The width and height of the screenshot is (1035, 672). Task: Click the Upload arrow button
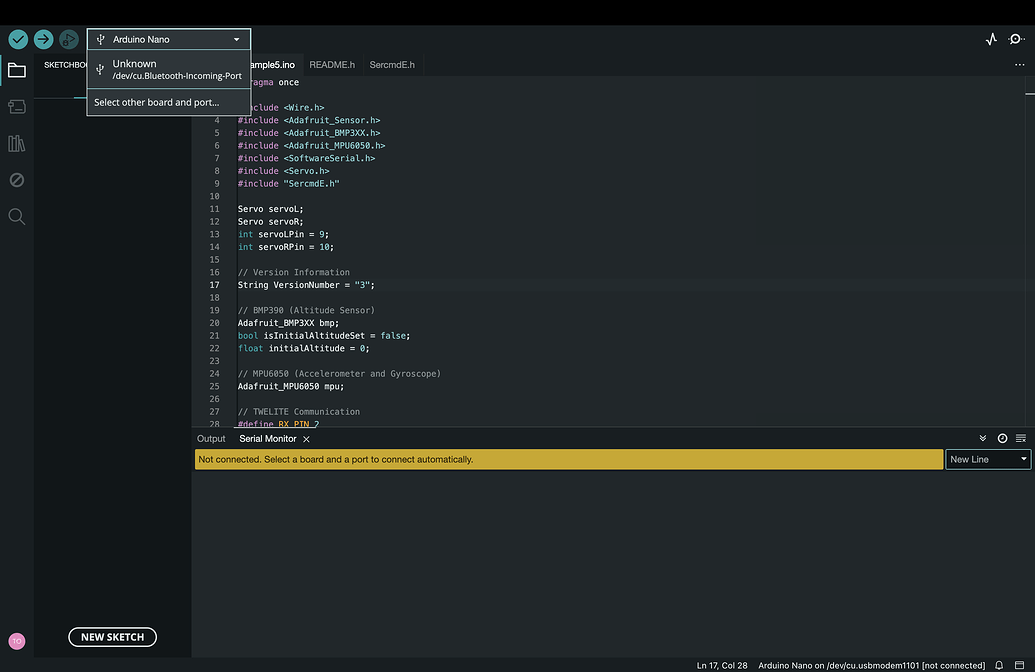pos(43,39)
